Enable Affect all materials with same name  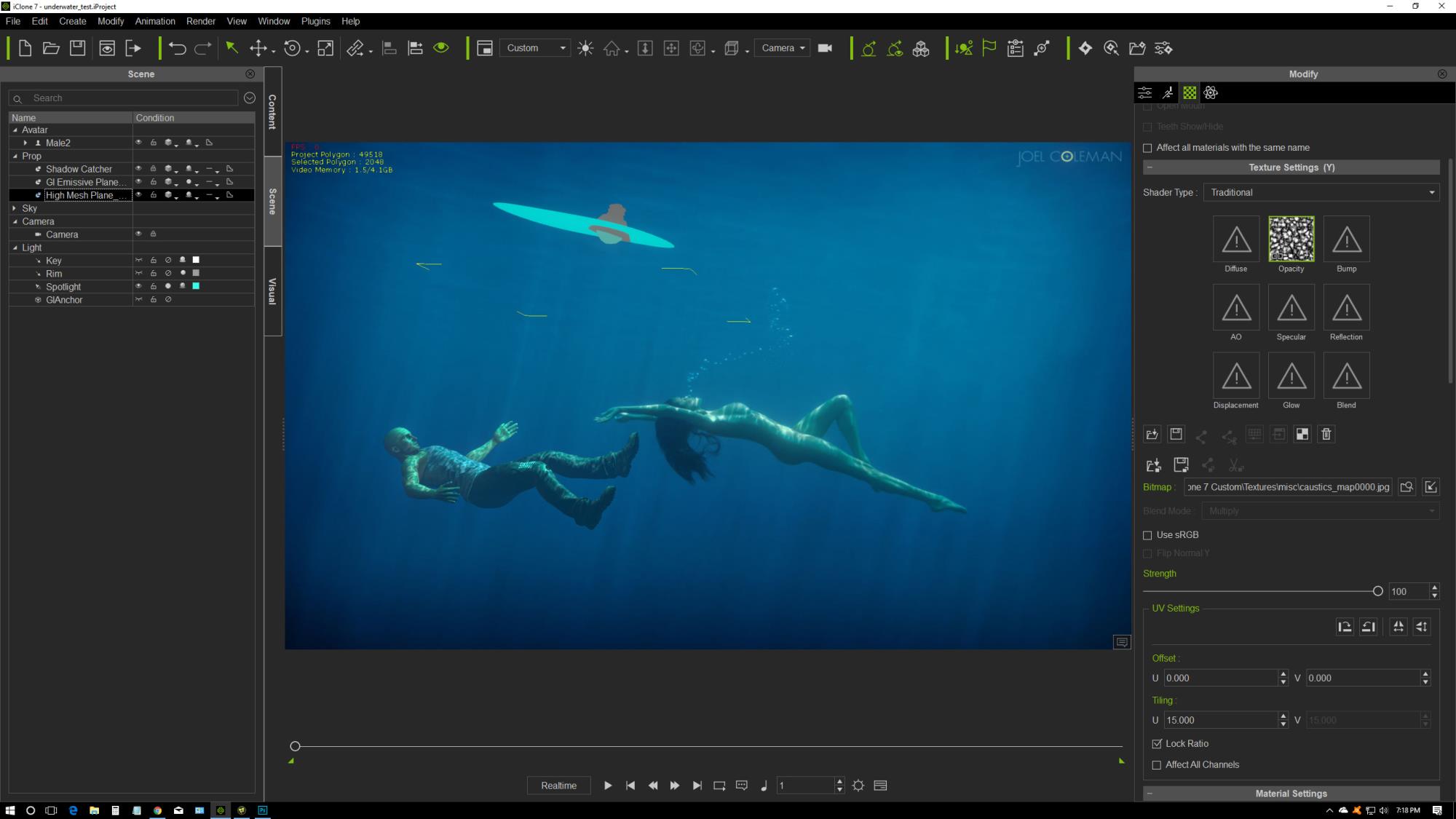(1147, 148)
